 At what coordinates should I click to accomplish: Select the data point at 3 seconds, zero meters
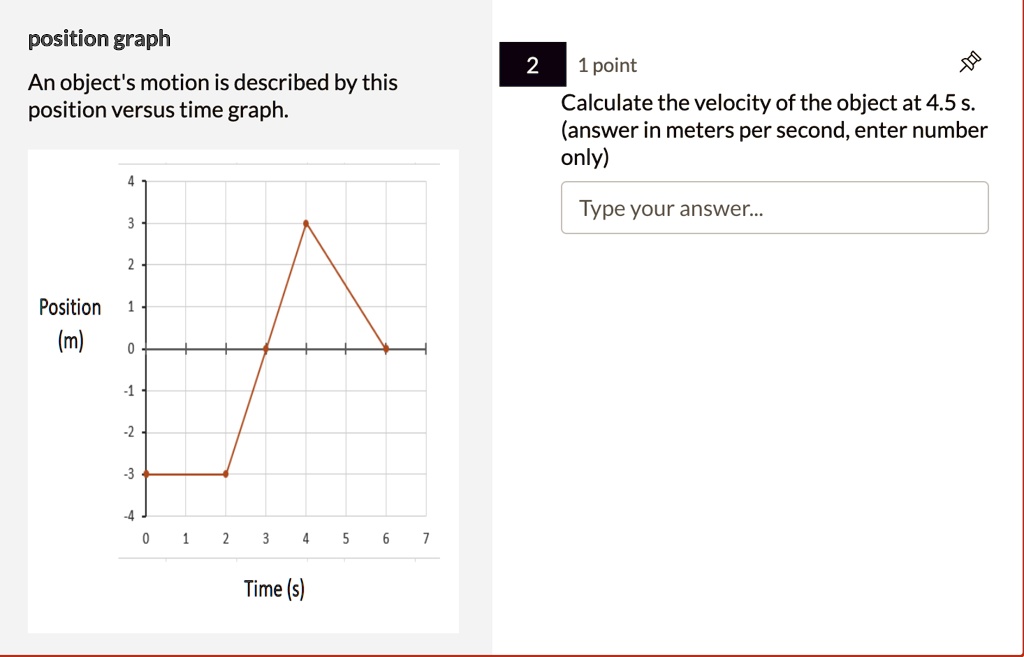point(265,349)
